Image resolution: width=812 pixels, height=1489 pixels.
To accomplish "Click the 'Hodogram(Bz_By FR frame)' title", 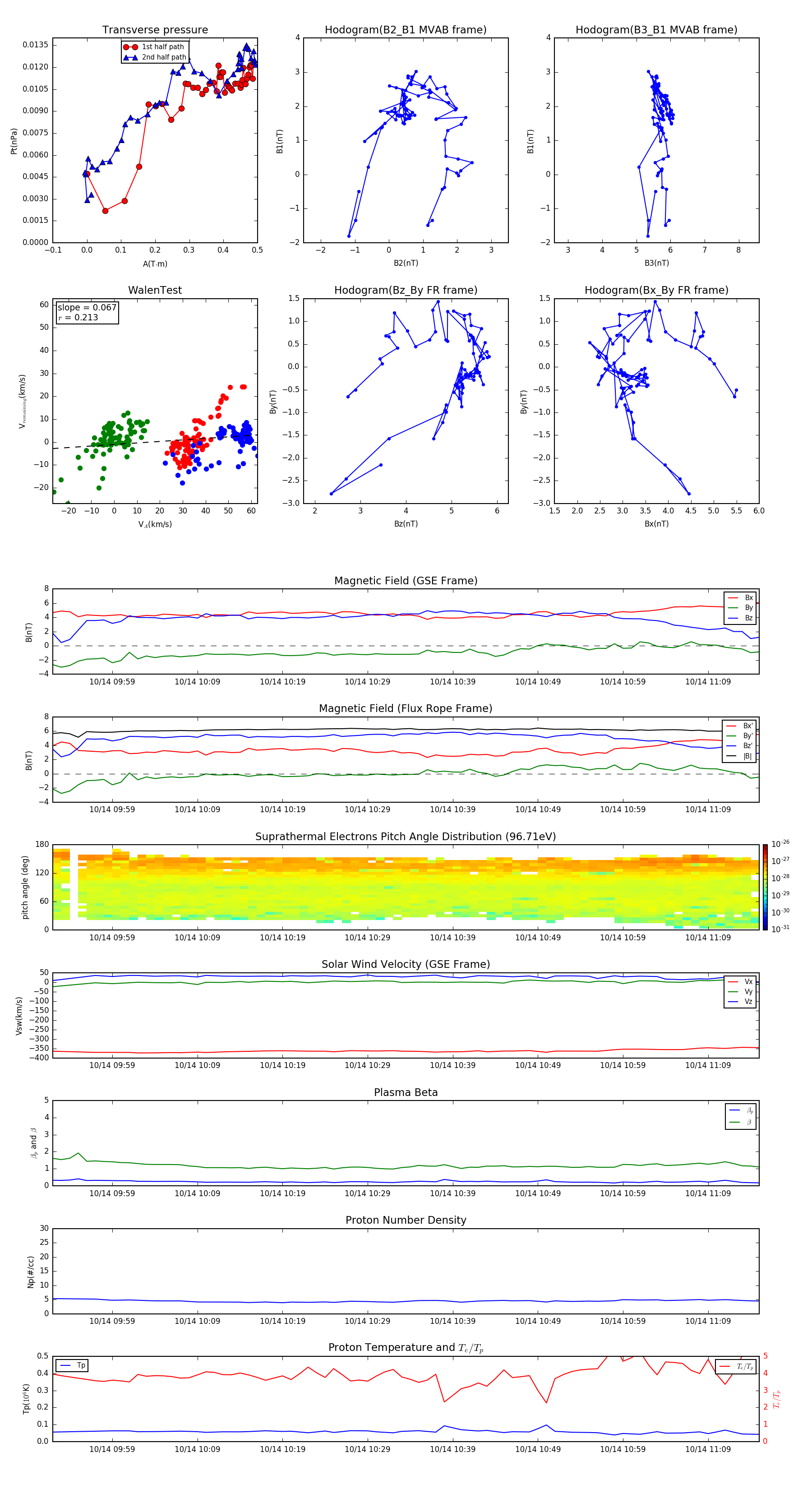I will pyautogui.click(x=406, y=290).
